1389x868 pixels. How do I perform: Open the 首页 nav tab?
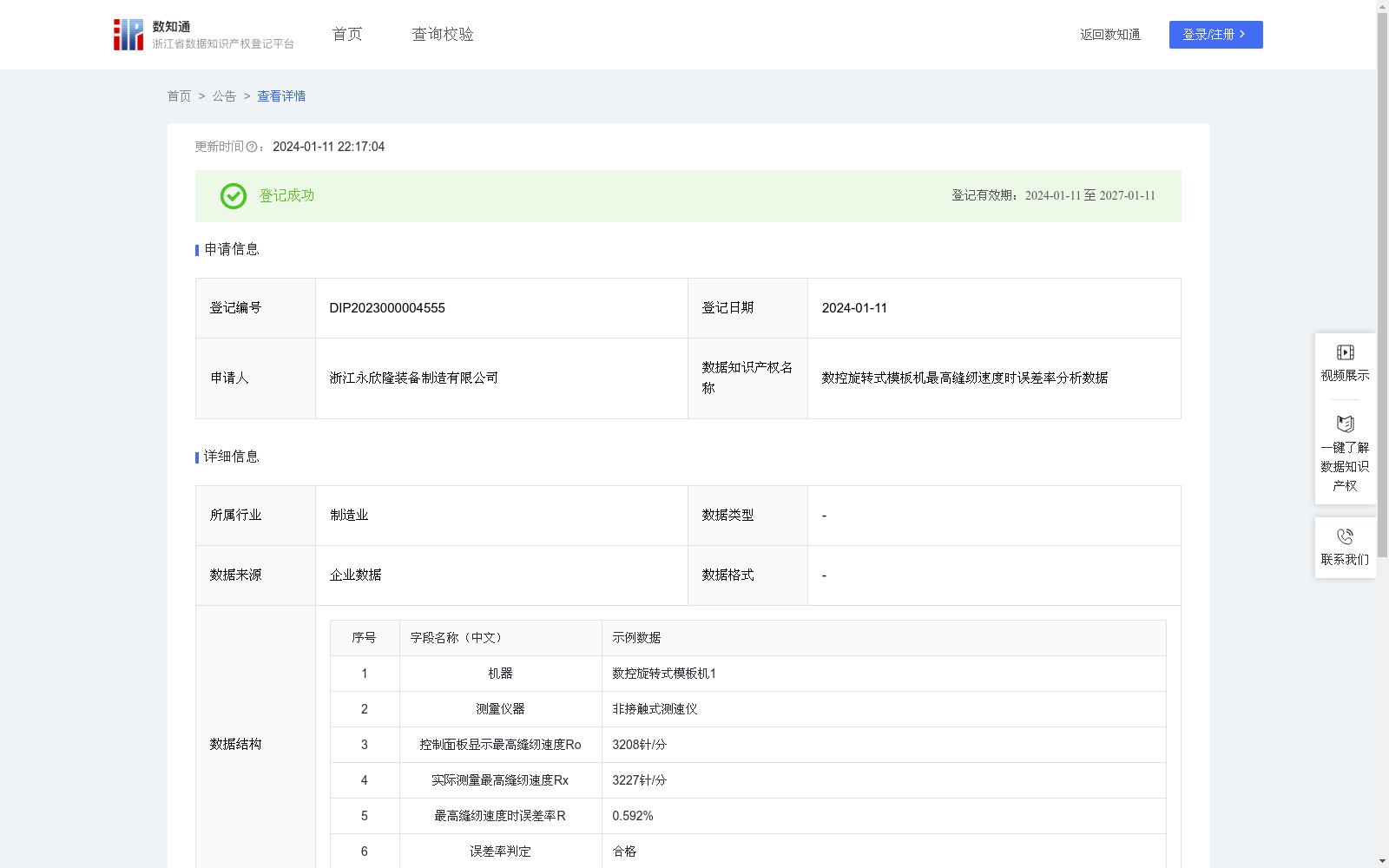pos(347,35)
